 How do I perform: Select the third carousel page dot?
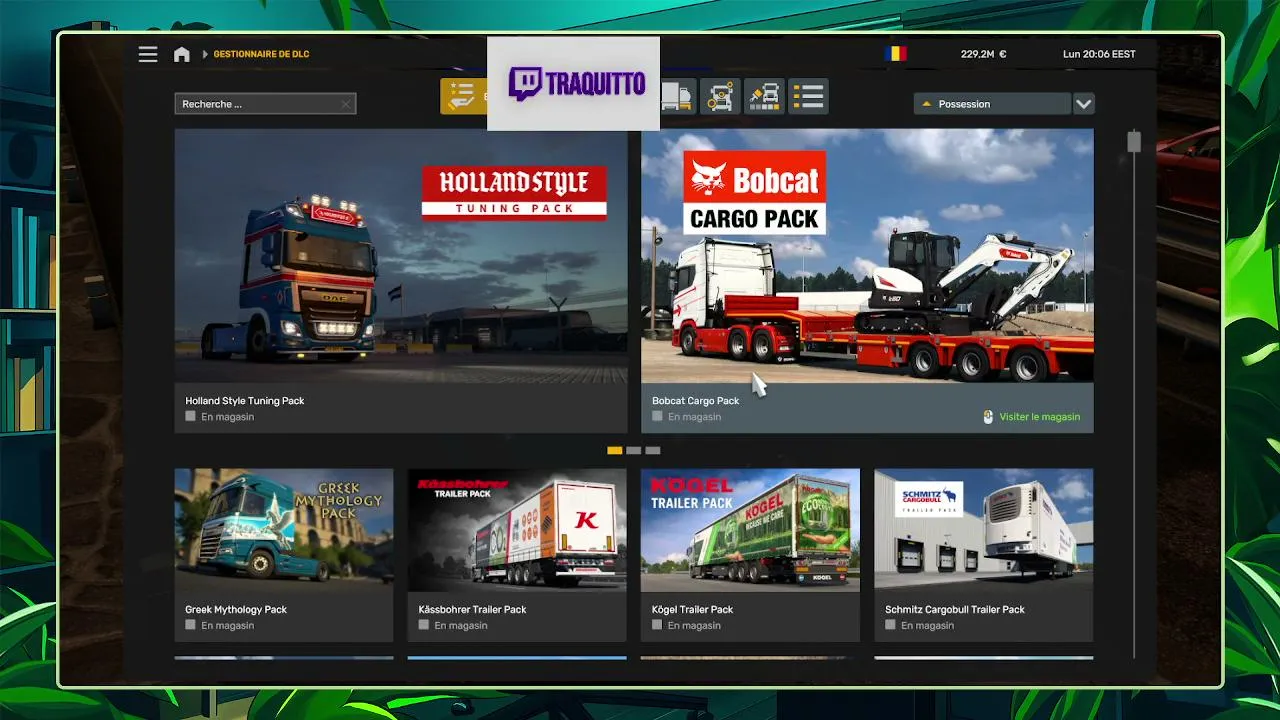pyautogui.click(x=653, y=451)
